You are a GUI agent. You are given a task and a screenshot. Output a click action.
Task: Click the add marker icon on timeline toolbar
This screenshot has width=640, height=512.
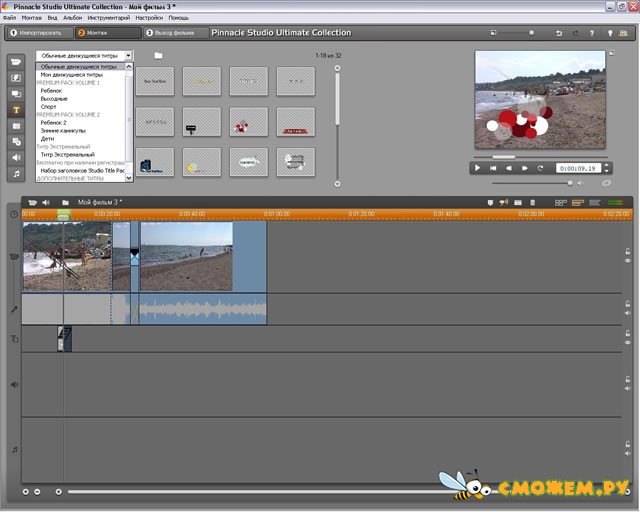[490, 203]
